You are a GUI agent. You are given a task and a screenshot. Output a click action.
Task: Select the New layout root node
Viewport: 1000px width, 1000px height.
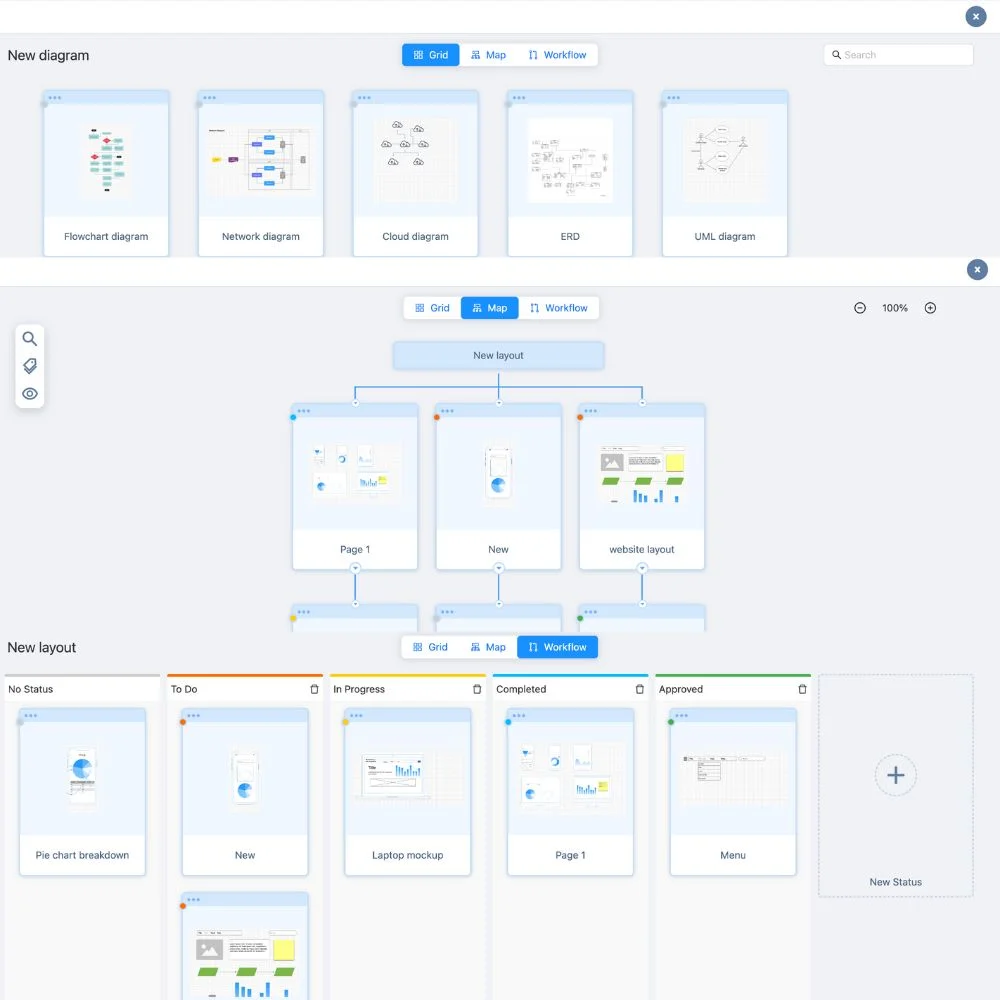[498, 355]
